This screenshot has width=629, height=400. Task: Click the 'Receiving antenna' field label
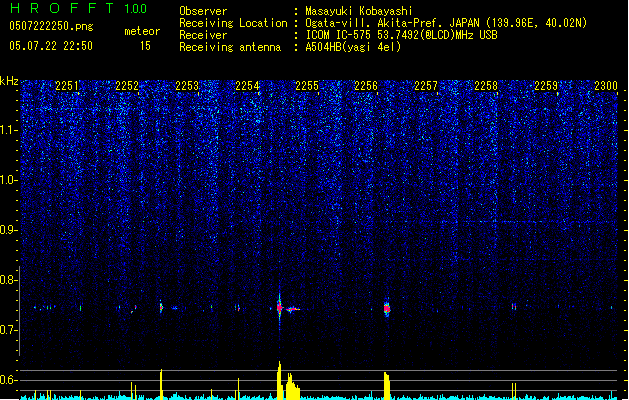[230, 47]
